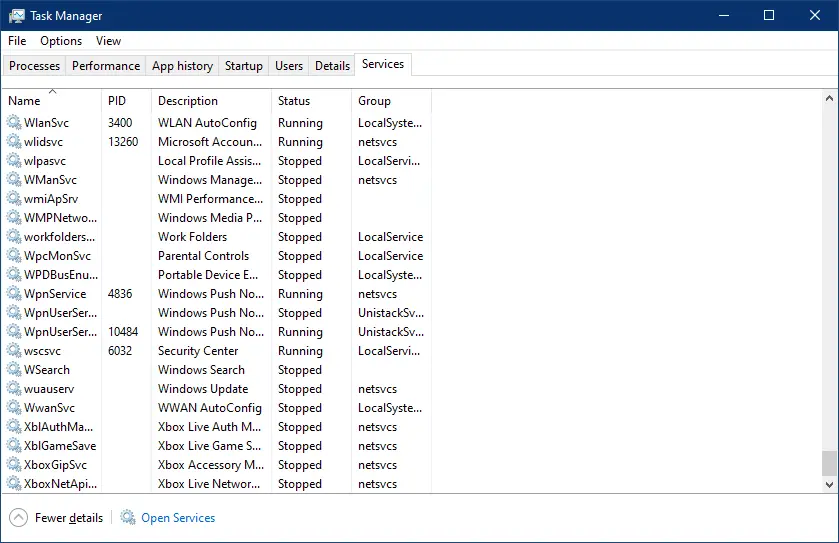Image resolution: width=839 pixels, height=543 pixels.
Task: Click the vertical scrollbar up arrow
Action: pos(828,98)
